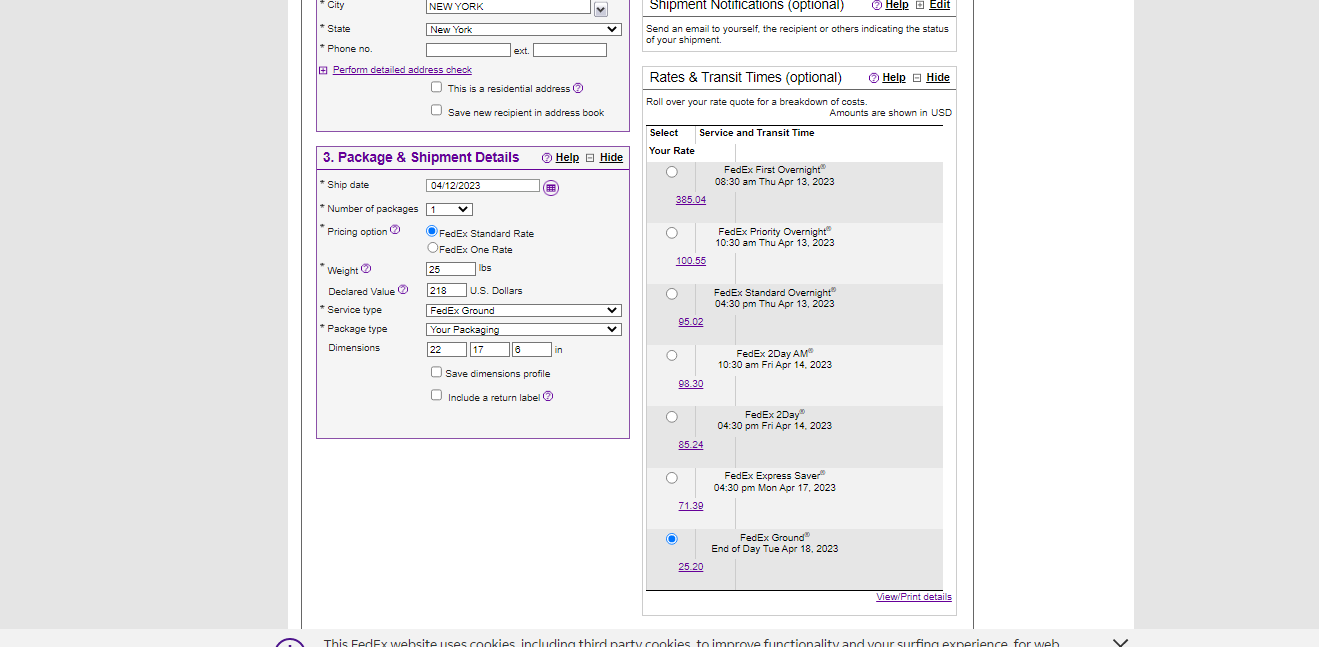Click Help link in Rates & Transit Times

(x=894, y=78)
